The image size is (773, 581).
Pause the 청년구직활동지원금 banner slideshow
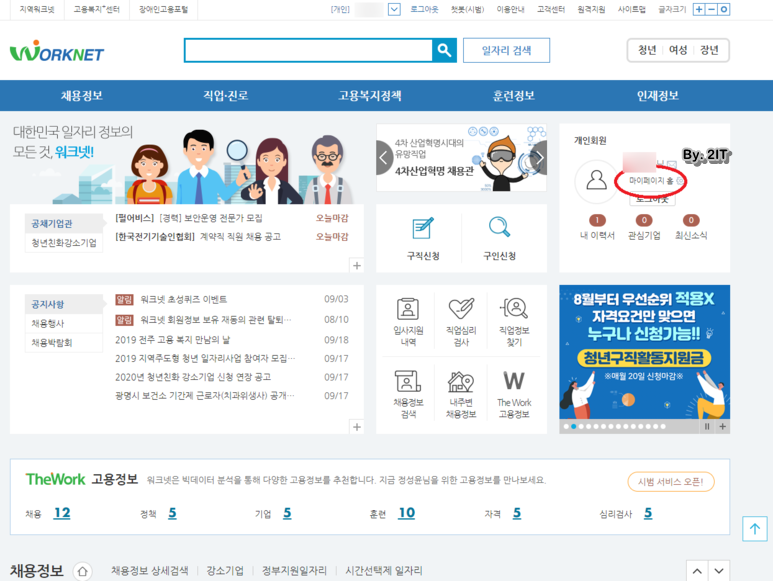(707, 426)
